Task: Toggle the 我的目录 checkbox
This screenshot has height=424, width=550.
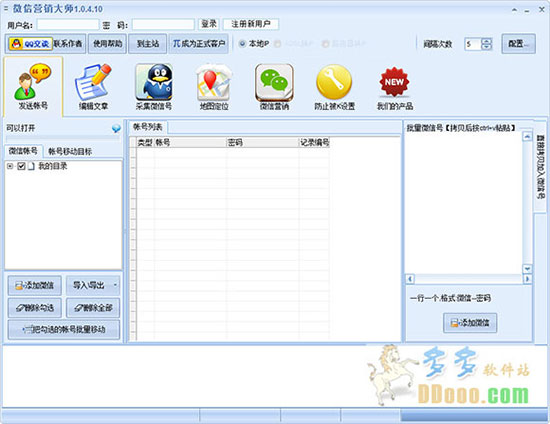Action: [x=21, y=166]
